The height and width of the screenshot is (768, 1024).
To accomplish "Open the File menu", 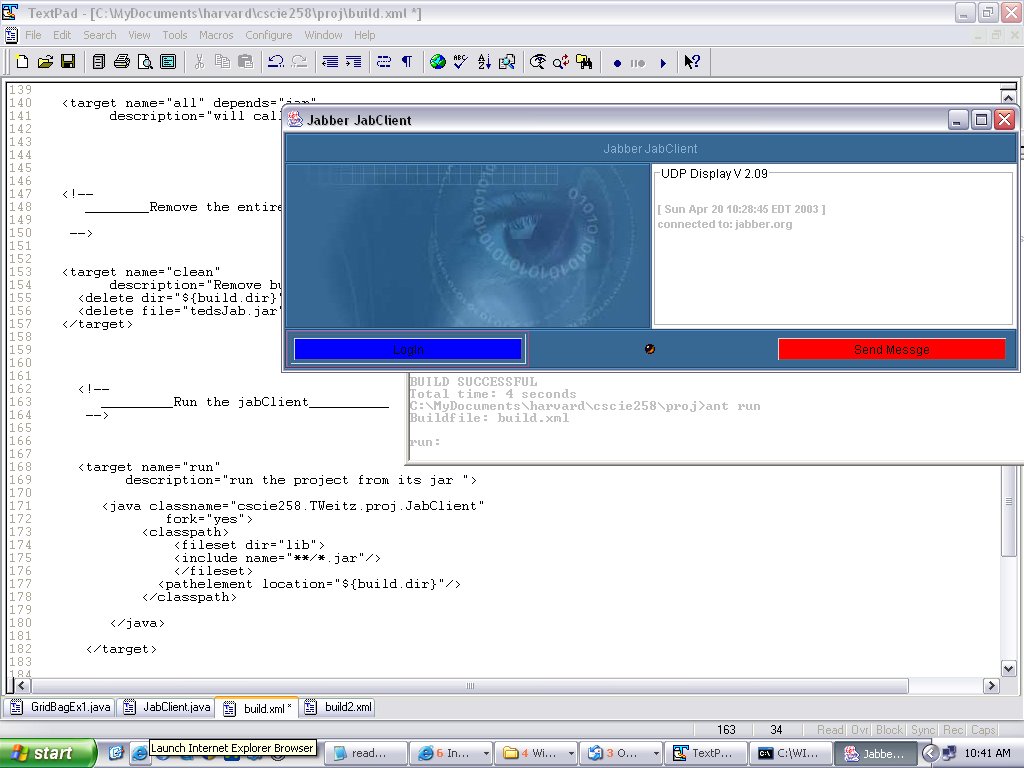I will [x=33, y=35].
